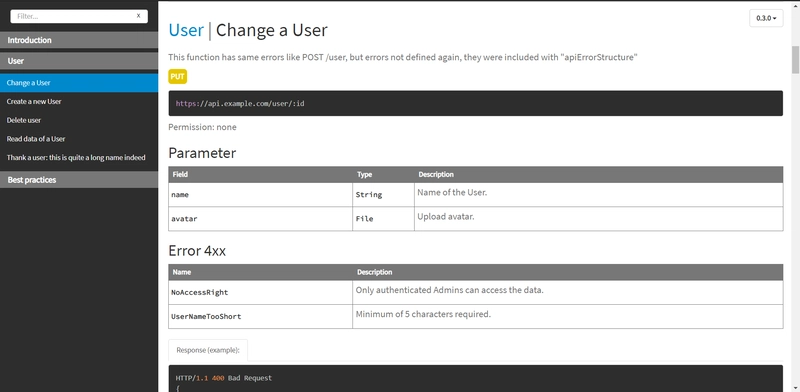Image resolution: width=800 pixels, height=392 pixels.
Task: Open the 0.3.0 version dropdown
Action: coord(766,18)
